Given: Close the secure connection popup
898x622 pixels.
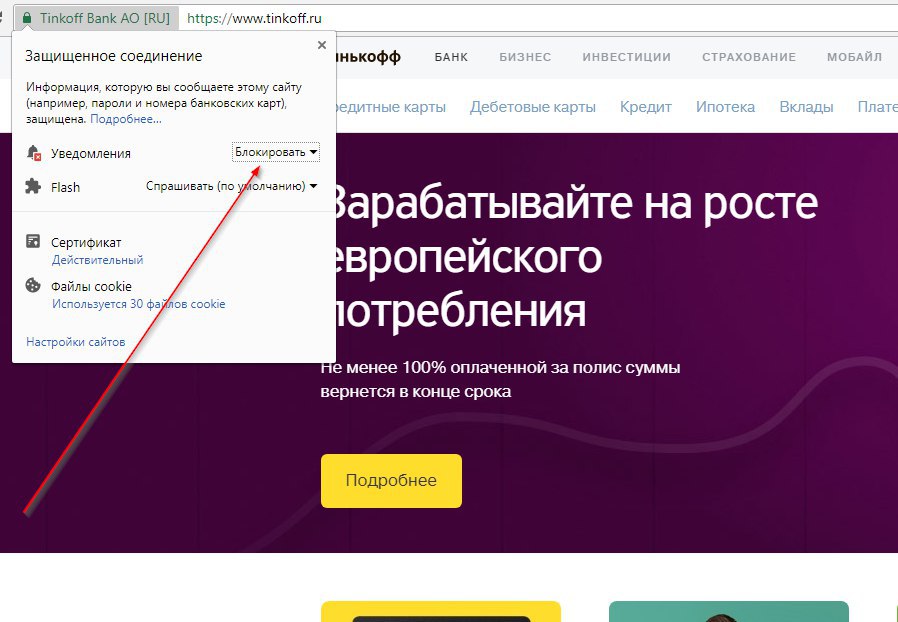Looking at the screenshot, I should click(322, 45).
